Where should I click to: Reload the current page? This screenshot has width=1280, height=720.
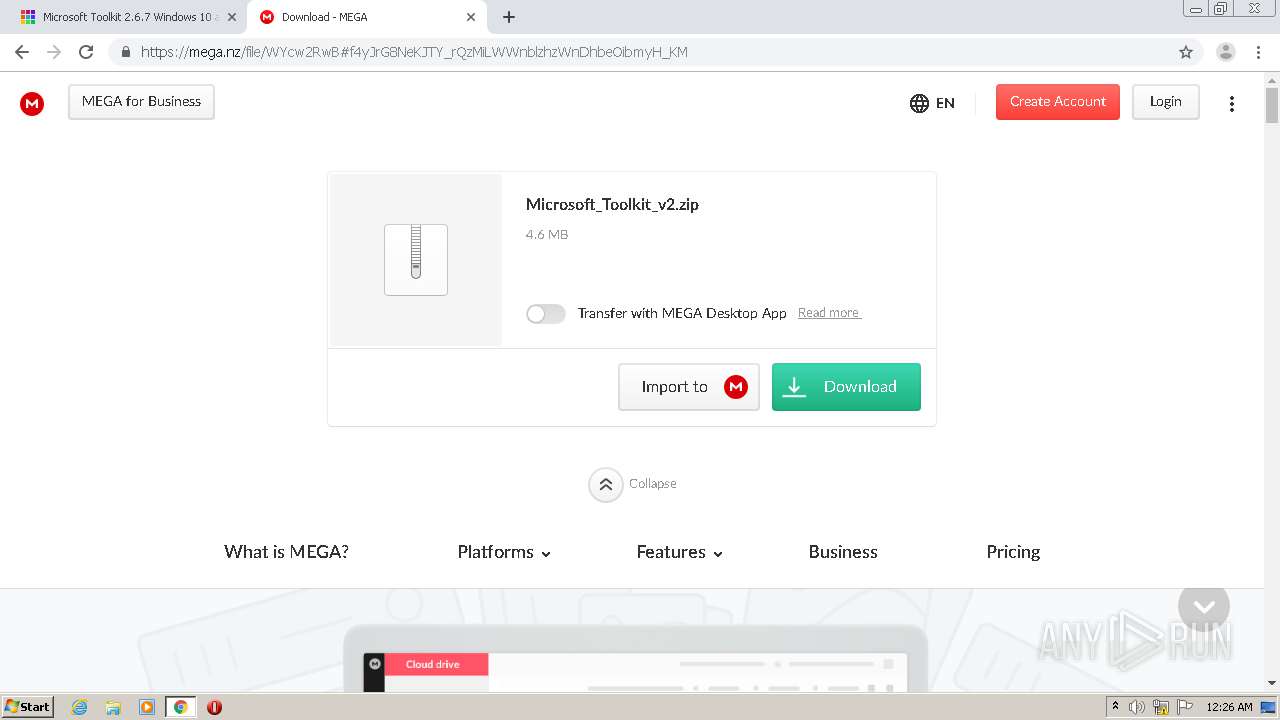coord(87,52)
